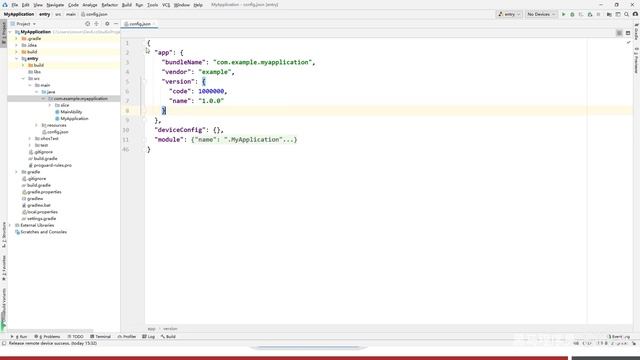Open the File menu
Viewport: 640px width, 360px height.
pos(15,5)
